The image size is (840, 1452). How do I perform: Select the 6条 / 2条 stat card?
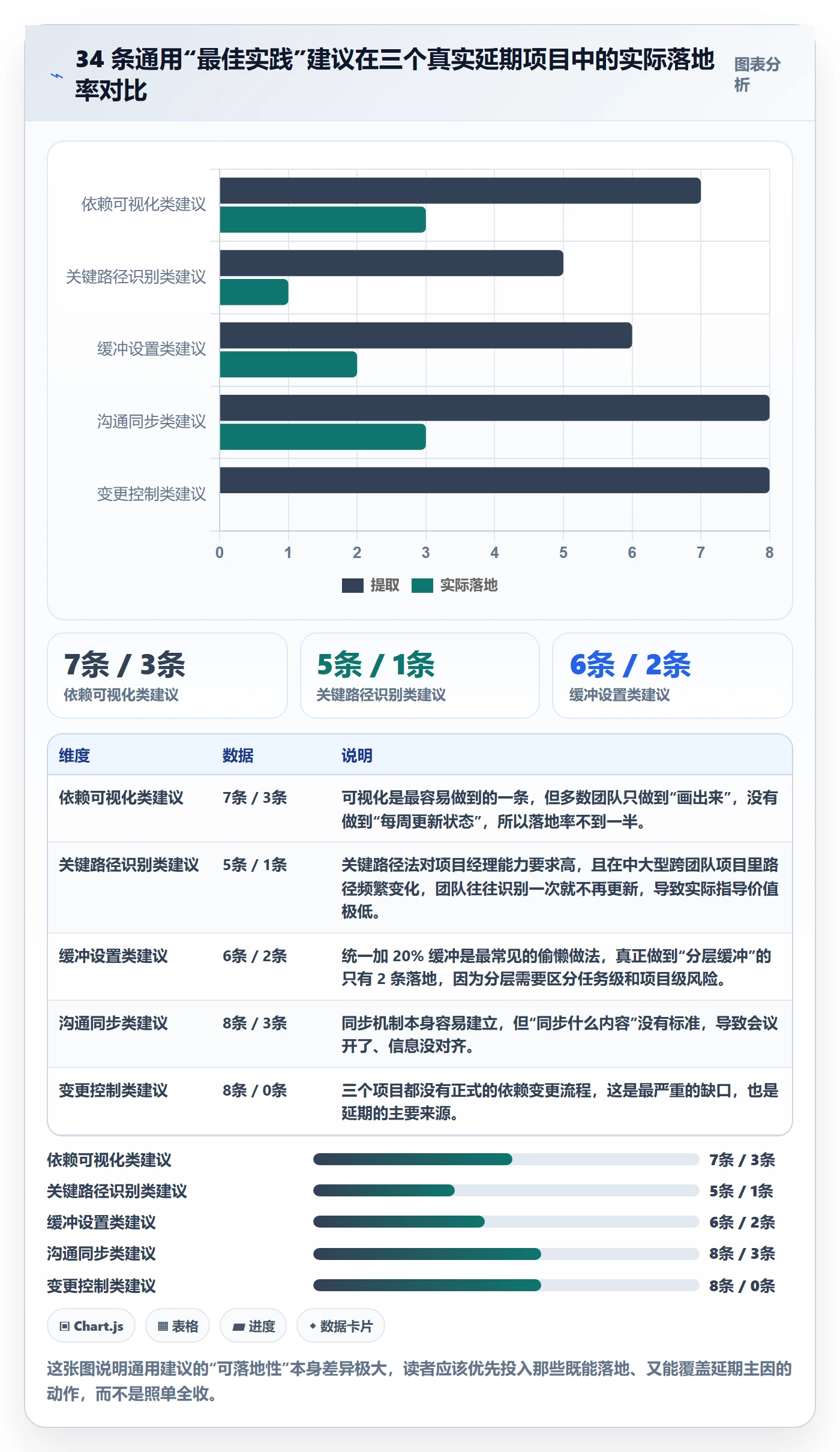[673, 676]
